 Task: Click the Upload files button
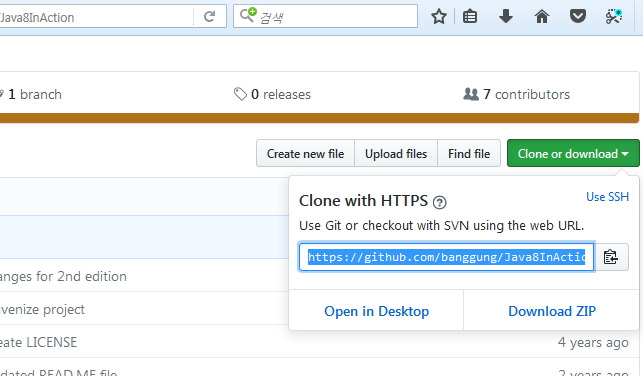pyautogui.click(x=396, y=153)
